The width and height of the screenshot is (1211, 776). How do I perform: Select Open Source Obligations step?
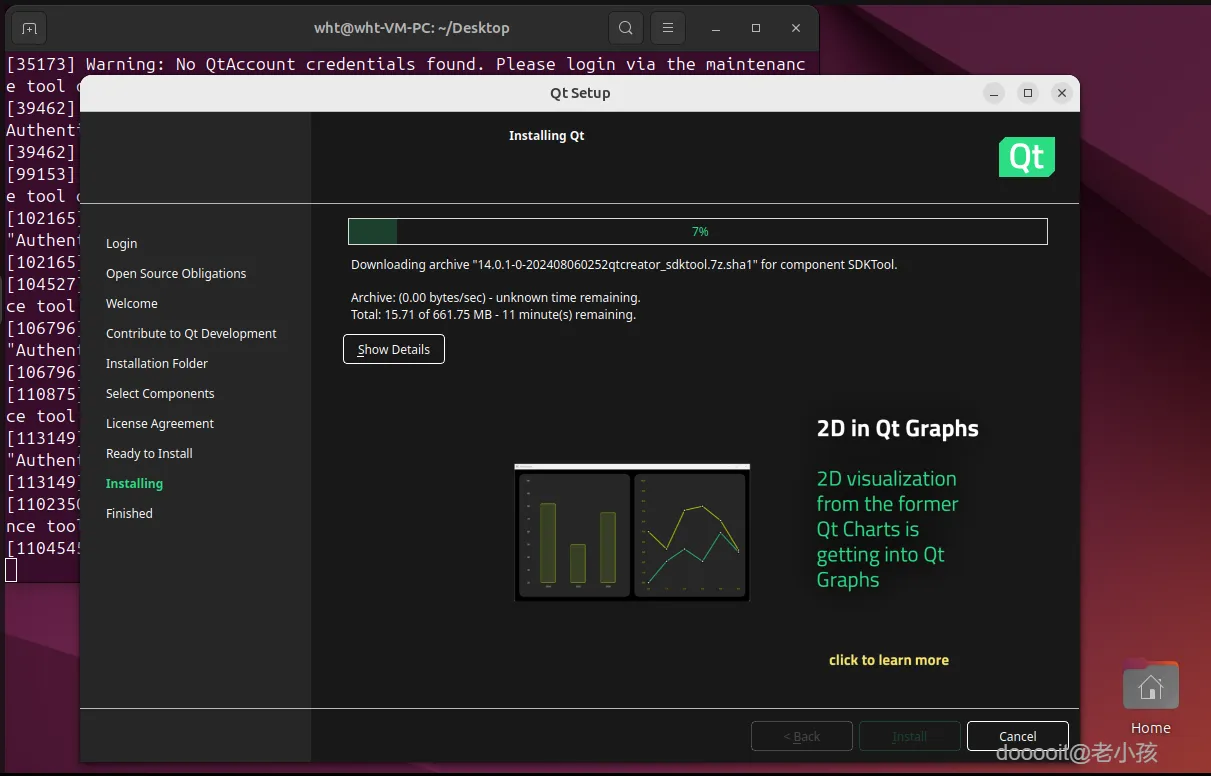pyautogui.click(x=176, y=273)
